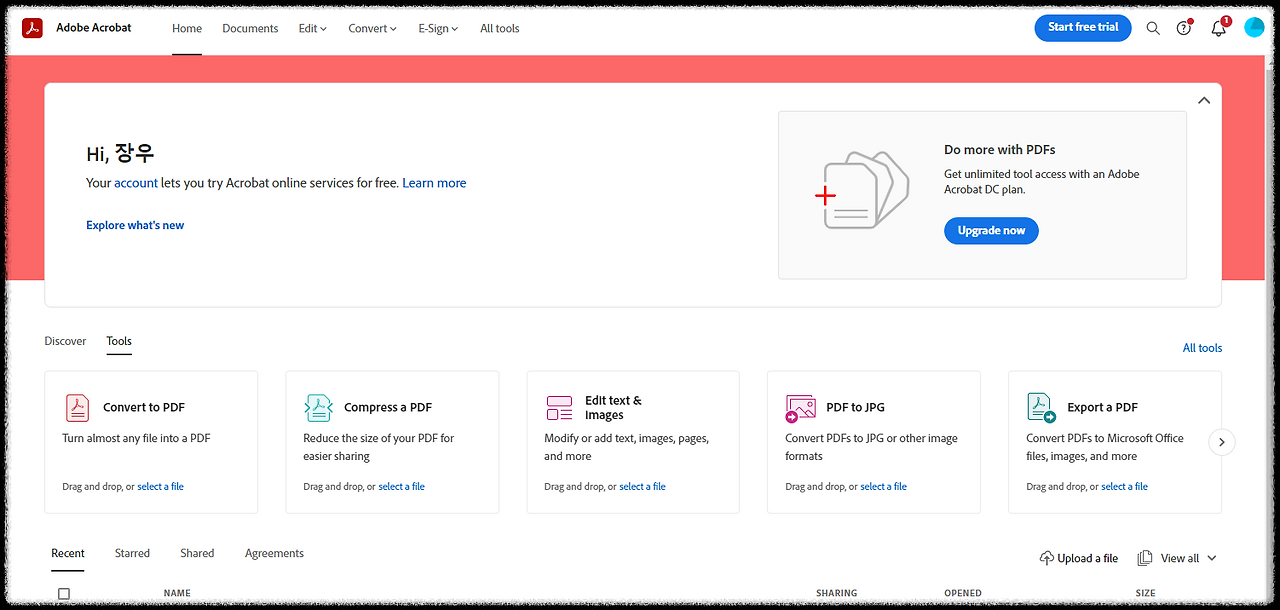1280x610 pixels.
Task: Switch to the Starred tab
Action: pos(132,553)
